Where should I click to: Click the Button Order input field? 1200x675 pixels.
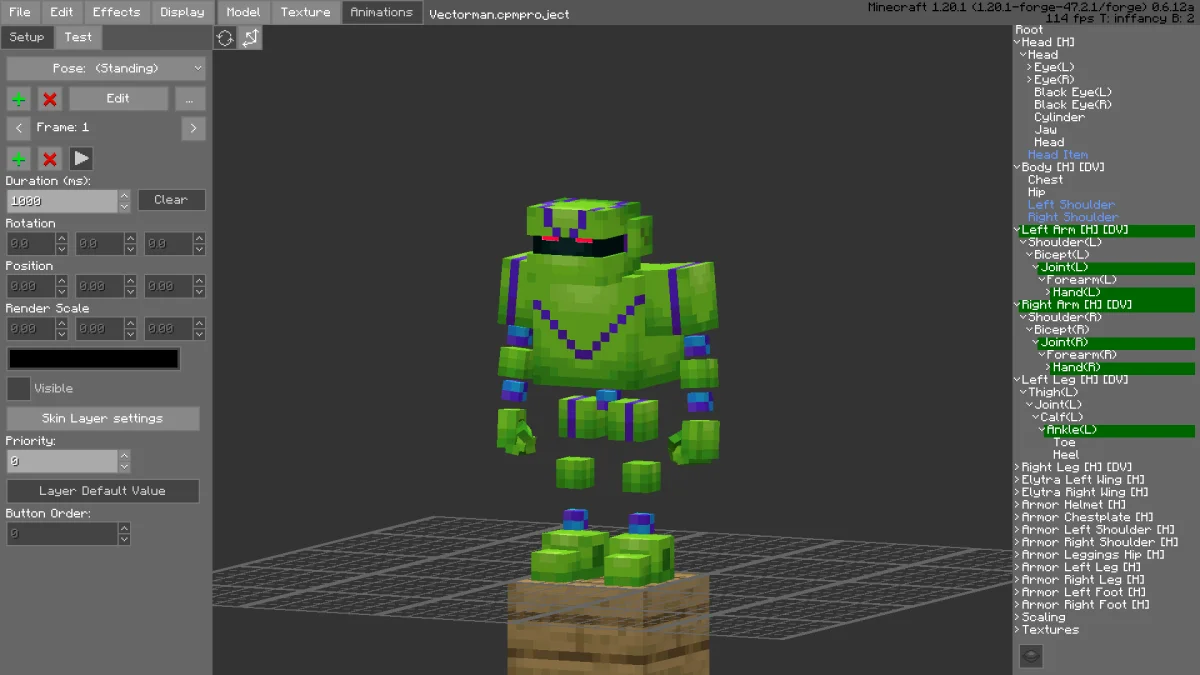[62, 534]
